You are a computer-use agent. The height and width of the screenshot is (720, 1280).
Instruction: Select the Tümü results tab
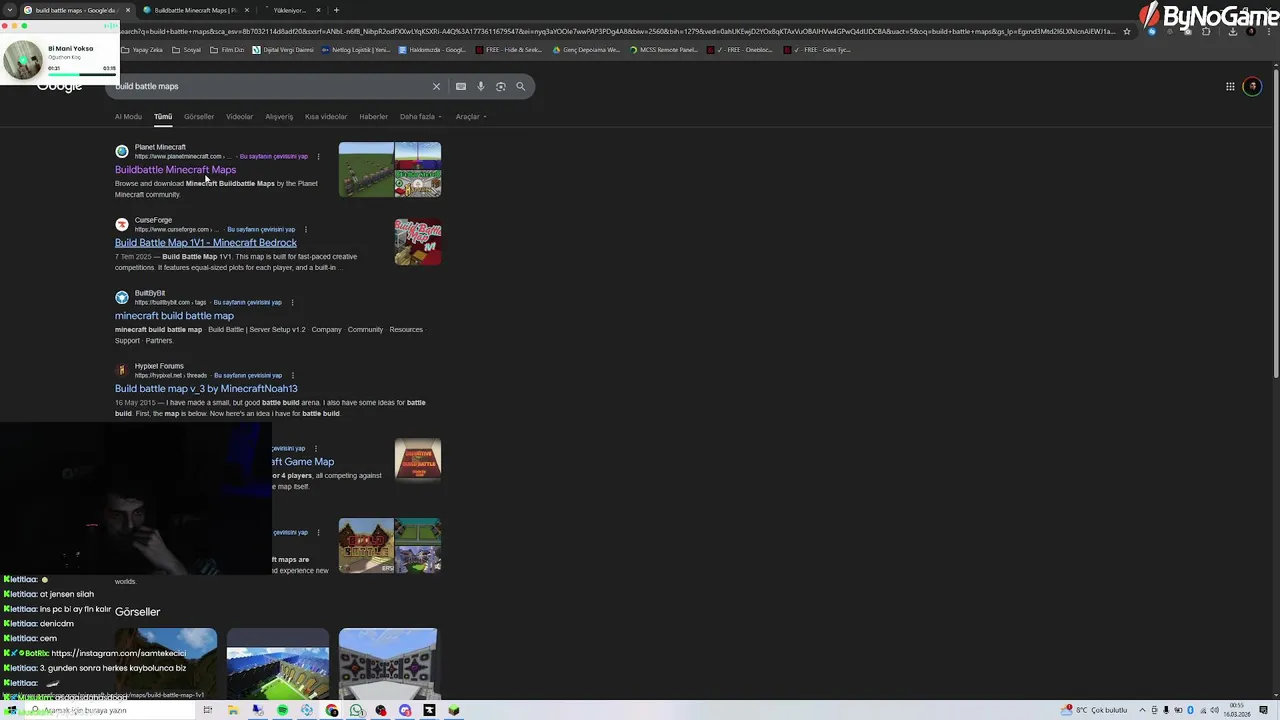[x=163, y=116]
